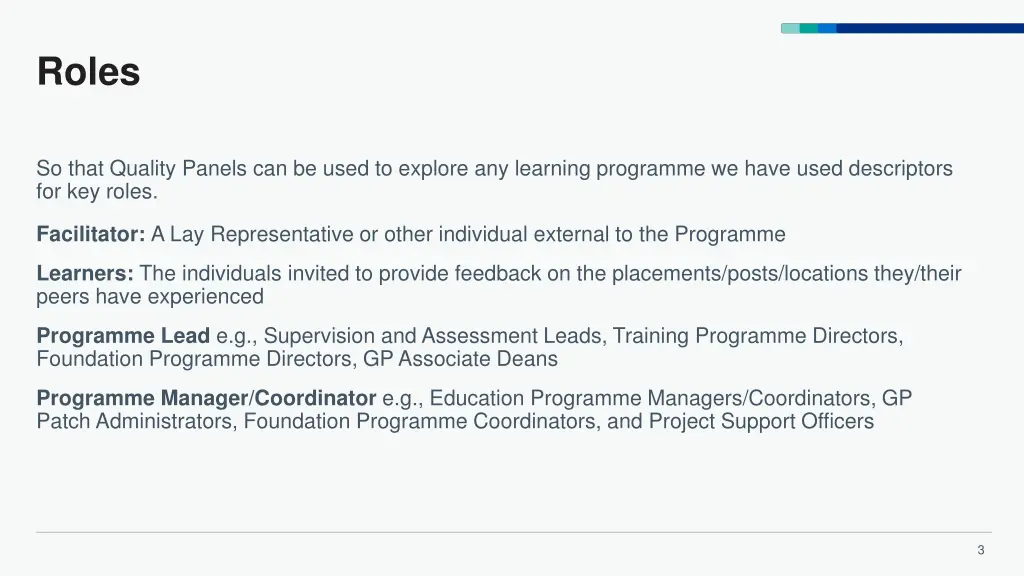Click the bold Learners: label

[x=85, y=273]
